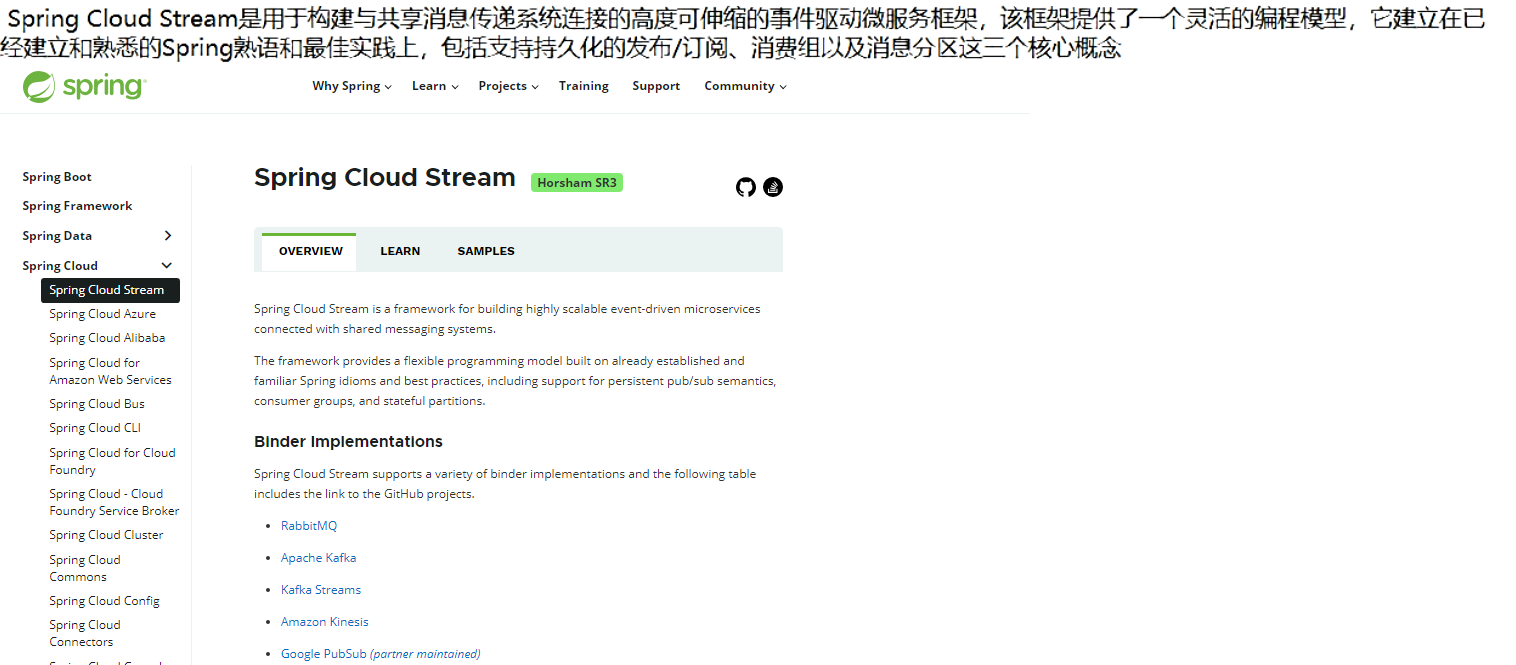This screenshot has width=1516, height=665.
Task: Open Spring Boot in sidebar
Action: (x=57, y=177)
